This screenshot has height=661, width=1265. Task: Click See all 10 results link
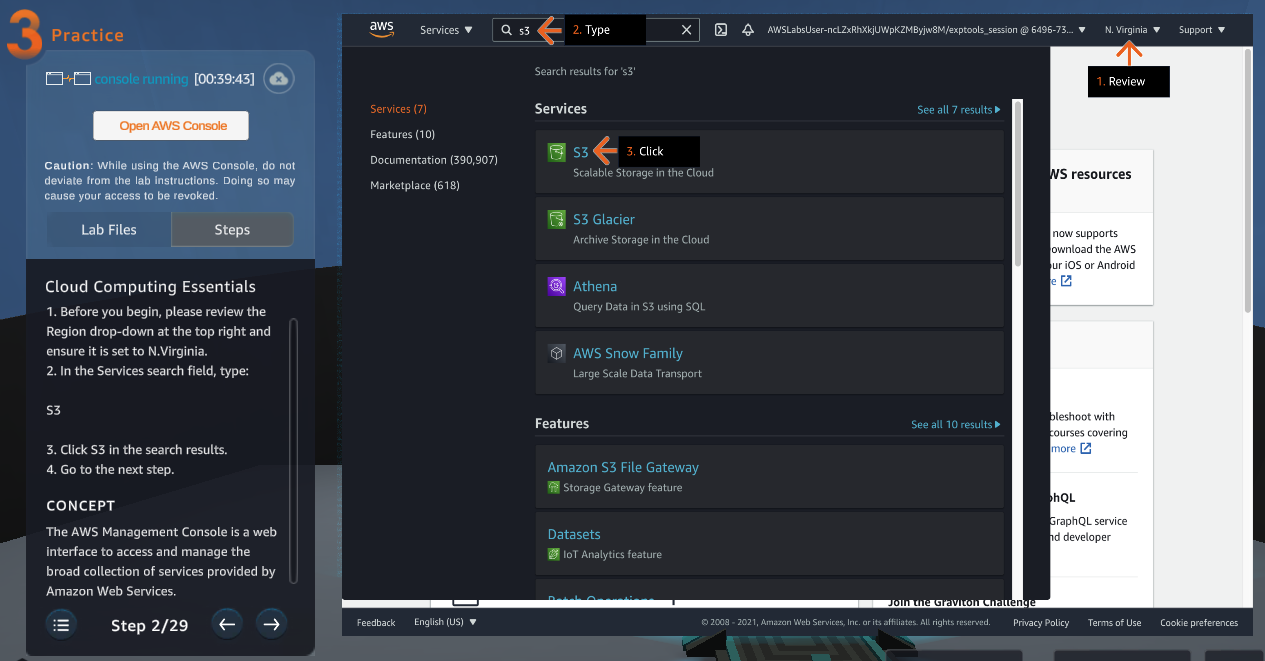(x=956, y=425)
